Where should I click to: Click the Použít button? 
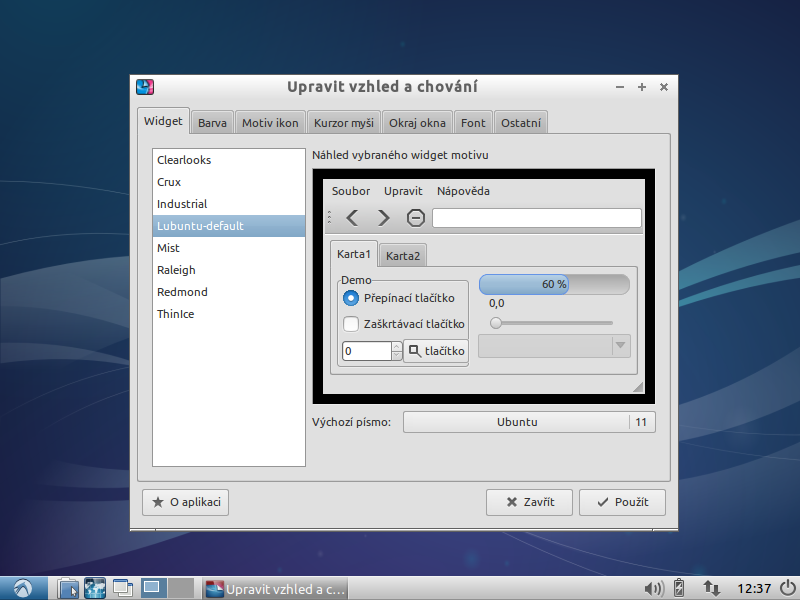[622, 502]
